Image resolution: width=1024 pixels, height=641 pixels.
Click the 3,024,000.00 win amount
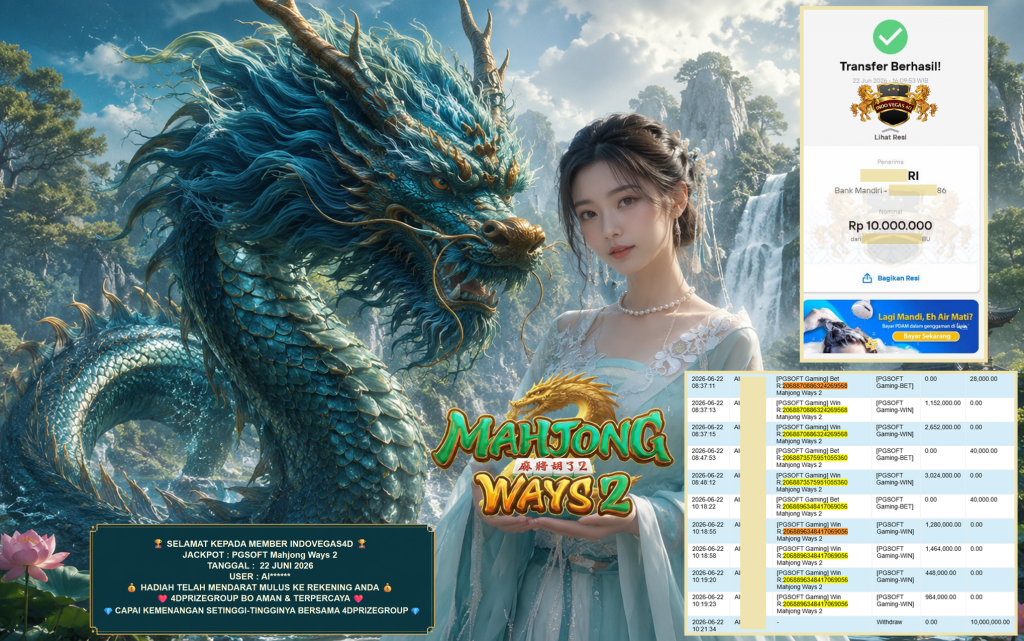click(942, 475)
